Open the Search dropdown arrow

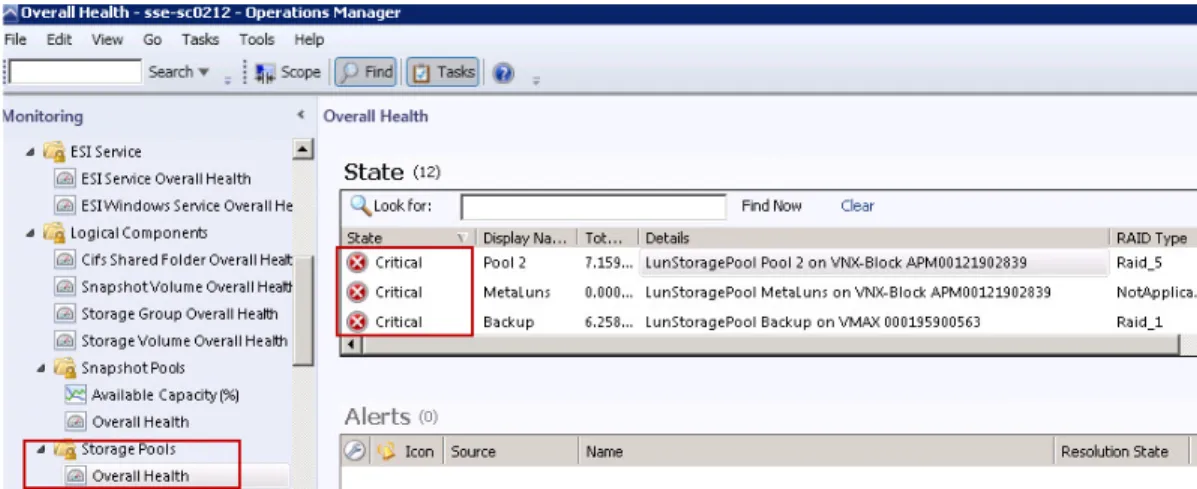[x=204, y=72]
